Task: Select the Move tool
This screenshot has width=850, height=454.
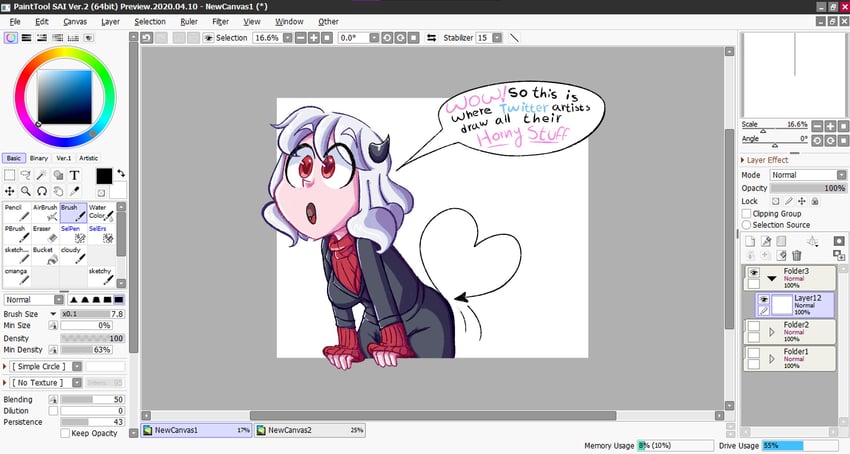Action: (x=10, y=191)
